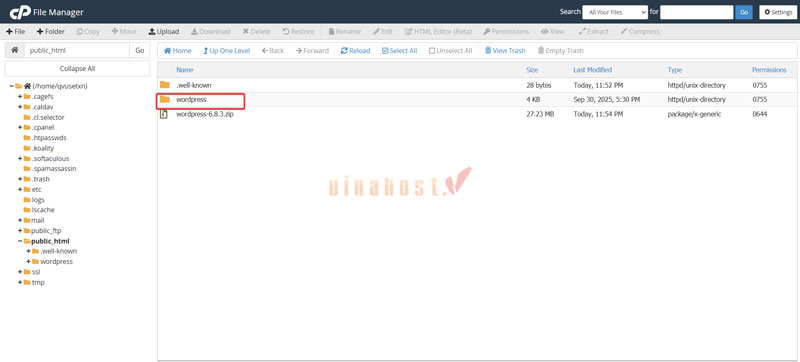
Task: Select .koality in the tree
Action: (x=43, y=148)
